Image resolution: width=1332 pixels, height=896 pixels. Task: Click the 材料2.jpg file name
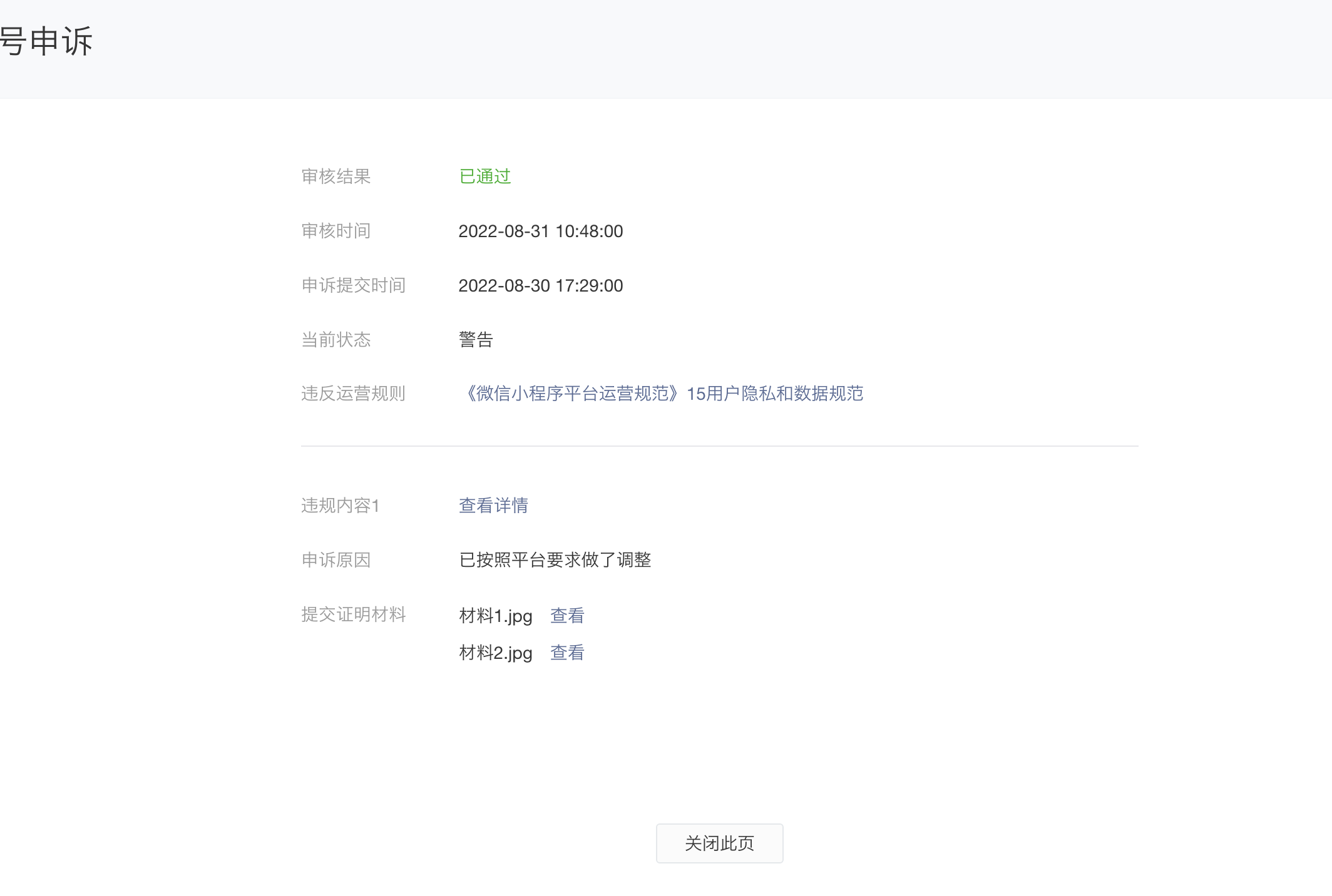tap(496, 653)
